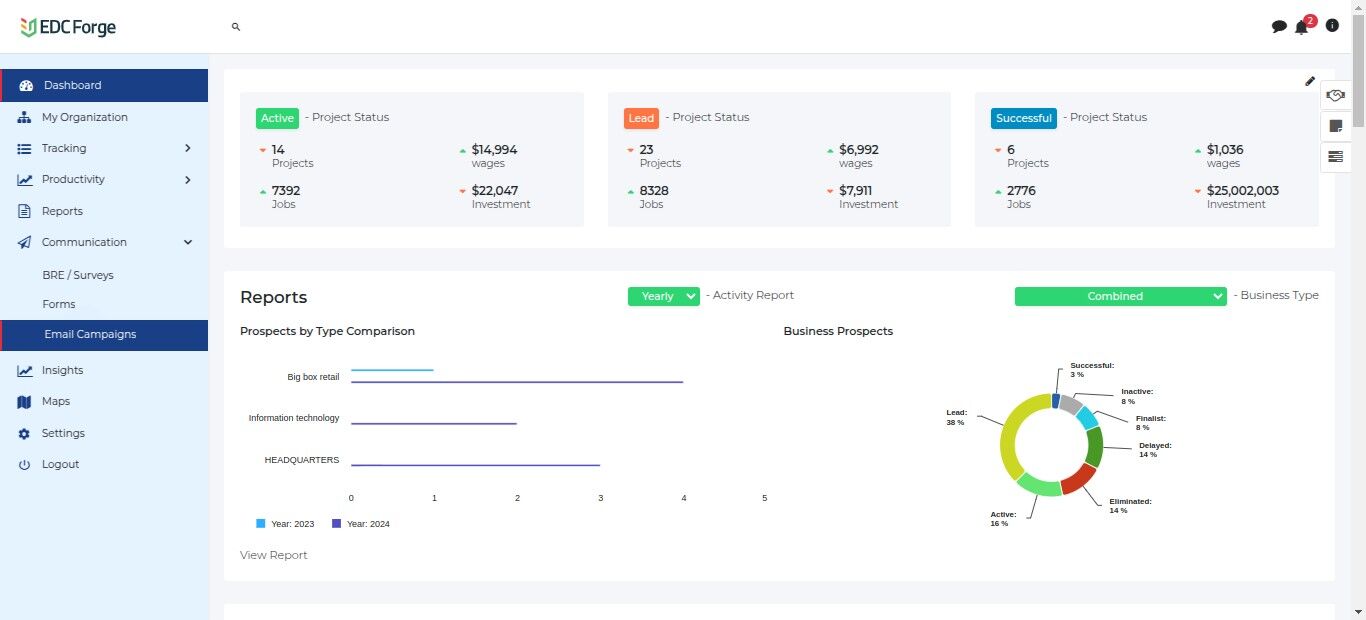Image resolution: width=1366 pixels, height=620 pixels.
Task: Open the chat messages icon
Action: point(1279,27)
